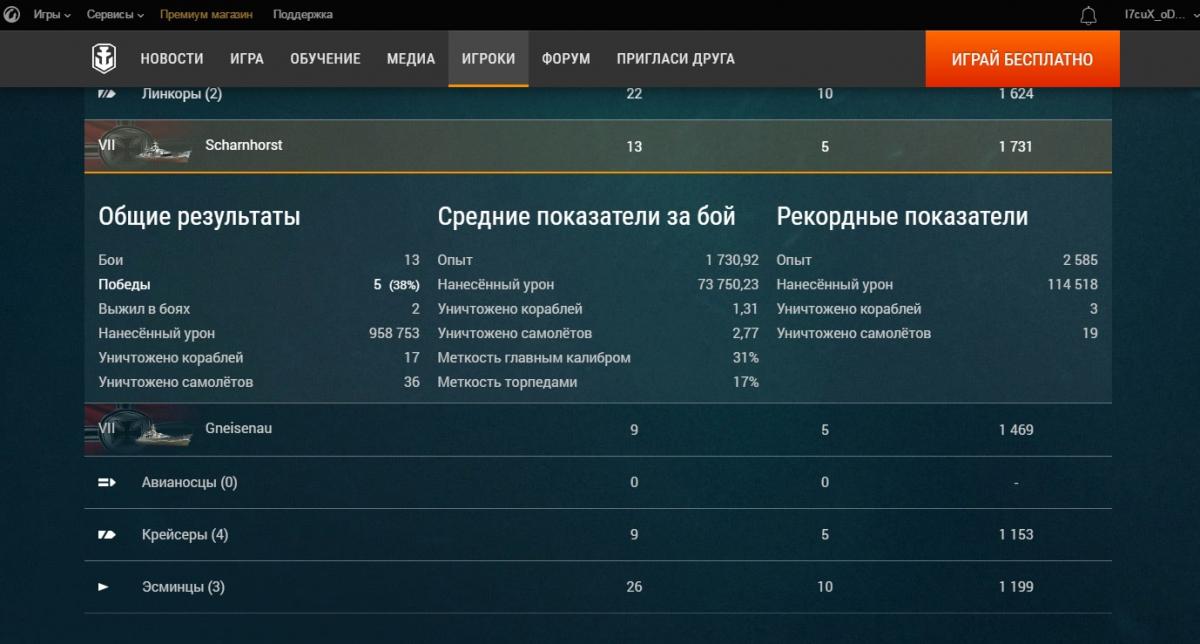Click the Линкоры battles count 22

click(634, 94)
